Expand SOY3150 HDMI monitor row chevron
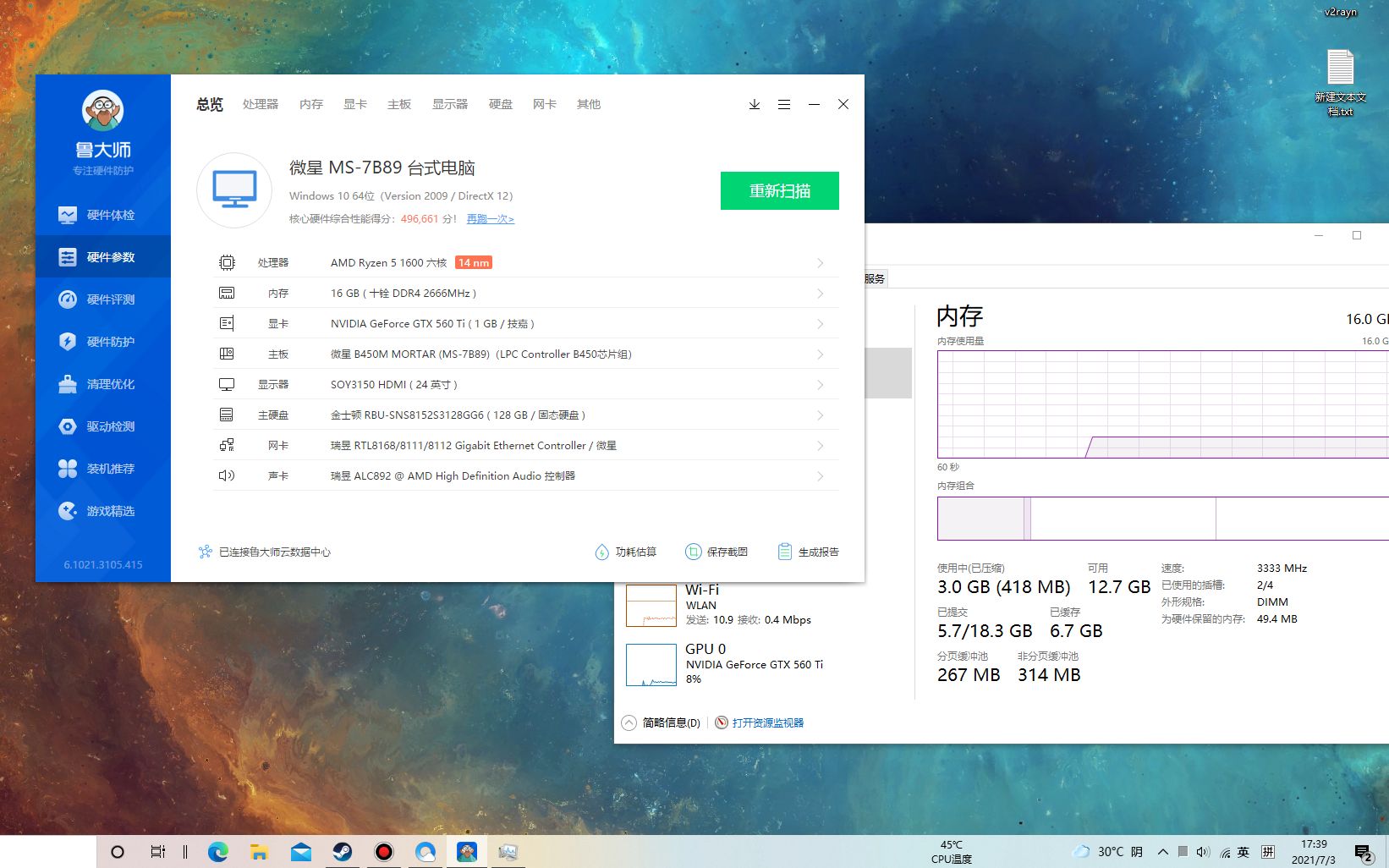The image size is (1389, 868). click(821, 385)
